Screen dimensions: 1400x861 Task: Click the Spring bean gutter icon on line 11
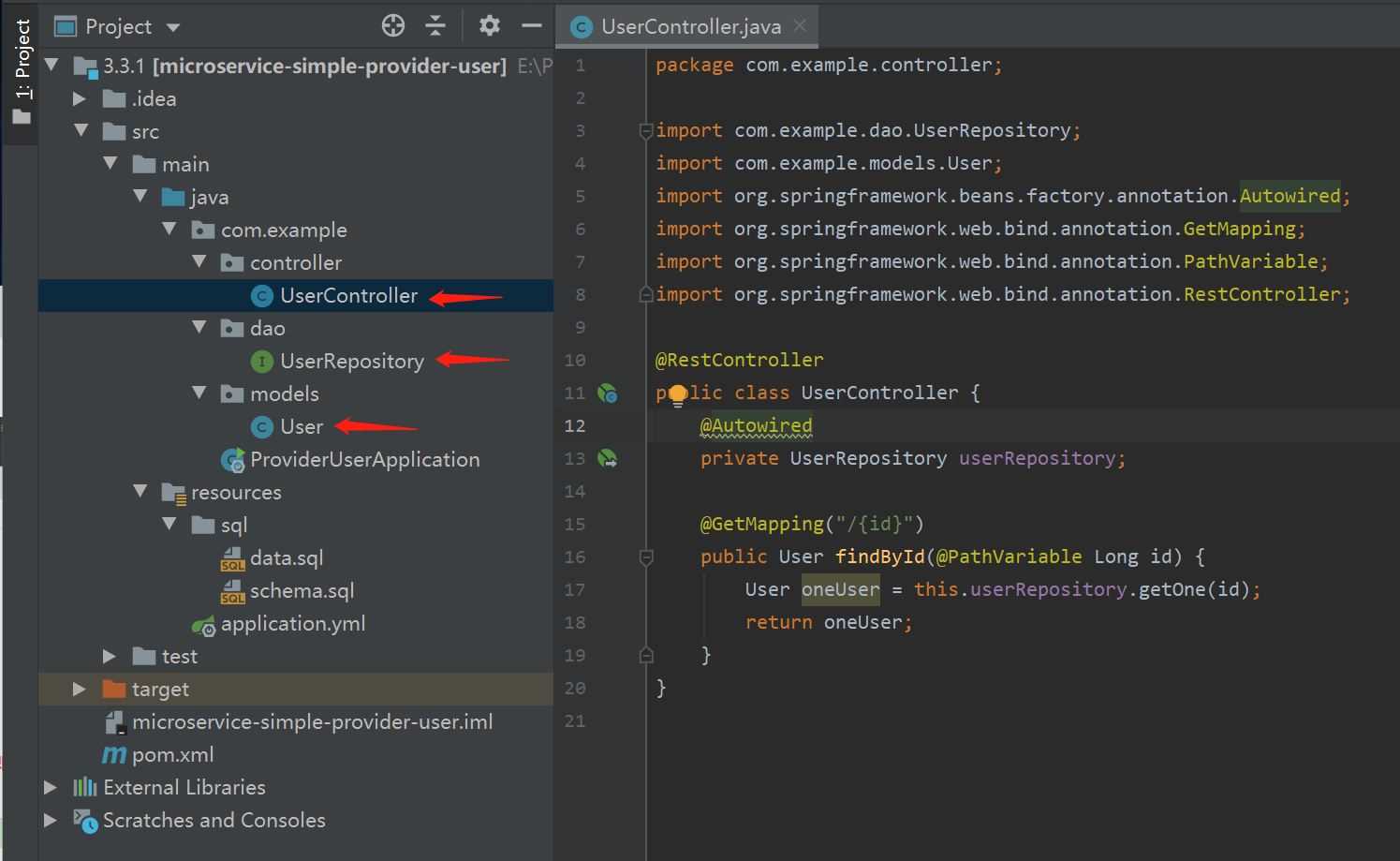608,393
